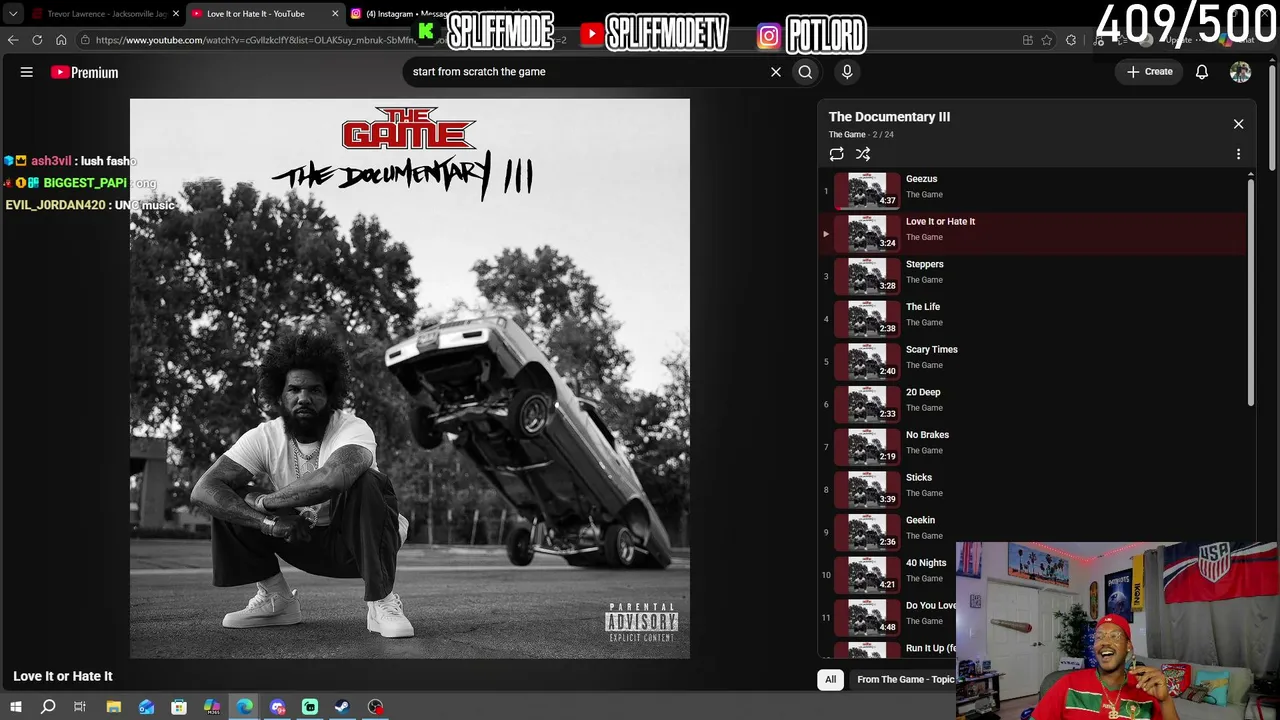Open OBS Studio from taskbar
1280x720 pixels.
[375, 707]
